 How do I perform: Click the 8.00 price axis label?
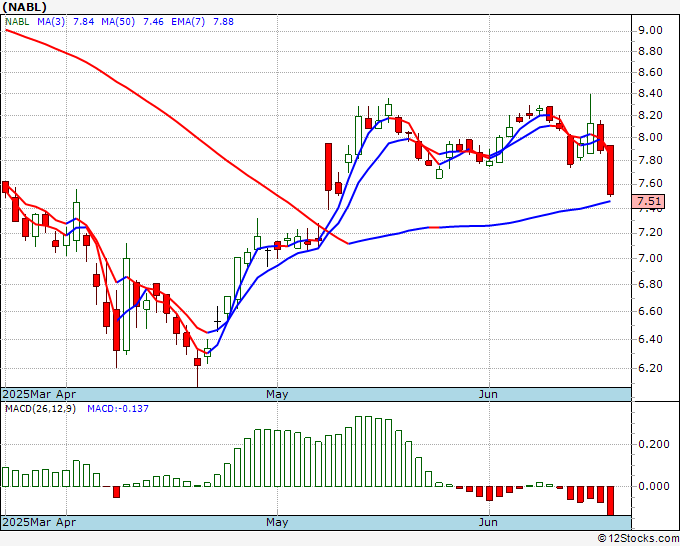[x=650, y=137]
